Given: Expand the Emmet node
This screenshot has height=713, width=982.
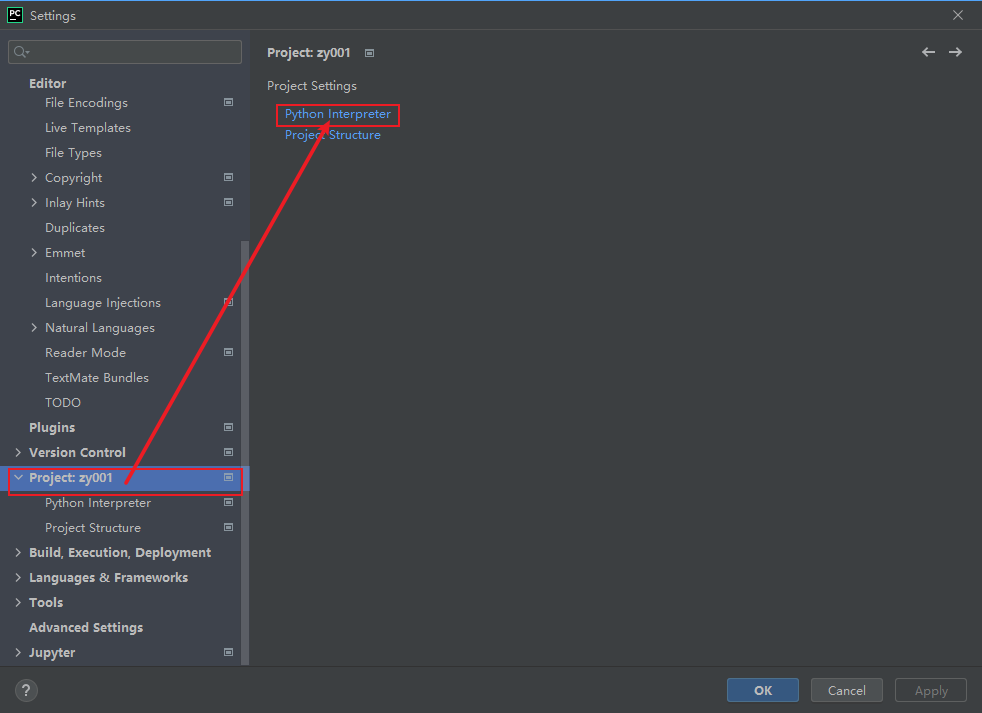Looking at the screenshot, I should (x=34, y=252).
